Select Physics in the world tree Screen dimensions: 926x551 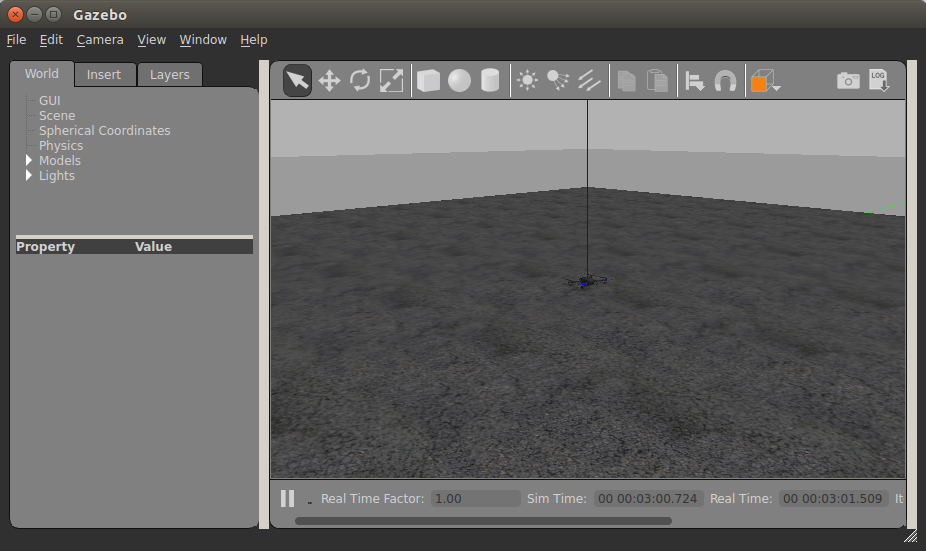coord(61,145)
